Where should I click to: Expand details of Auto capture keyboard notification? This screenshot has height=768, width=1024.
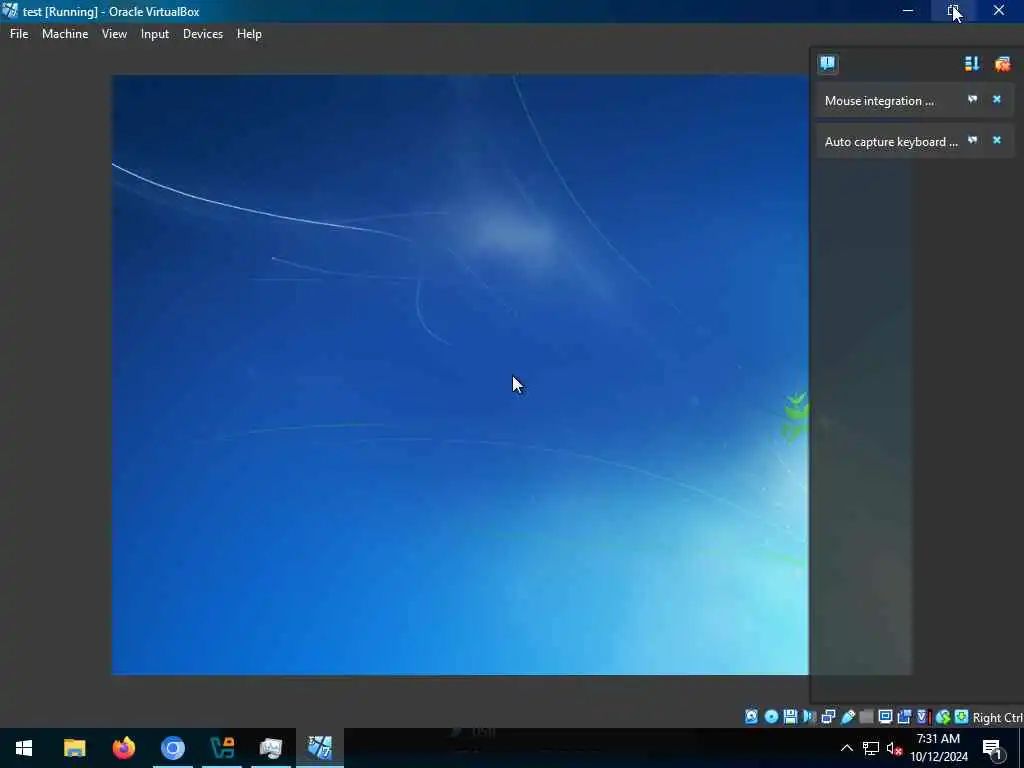click(972, 140)
